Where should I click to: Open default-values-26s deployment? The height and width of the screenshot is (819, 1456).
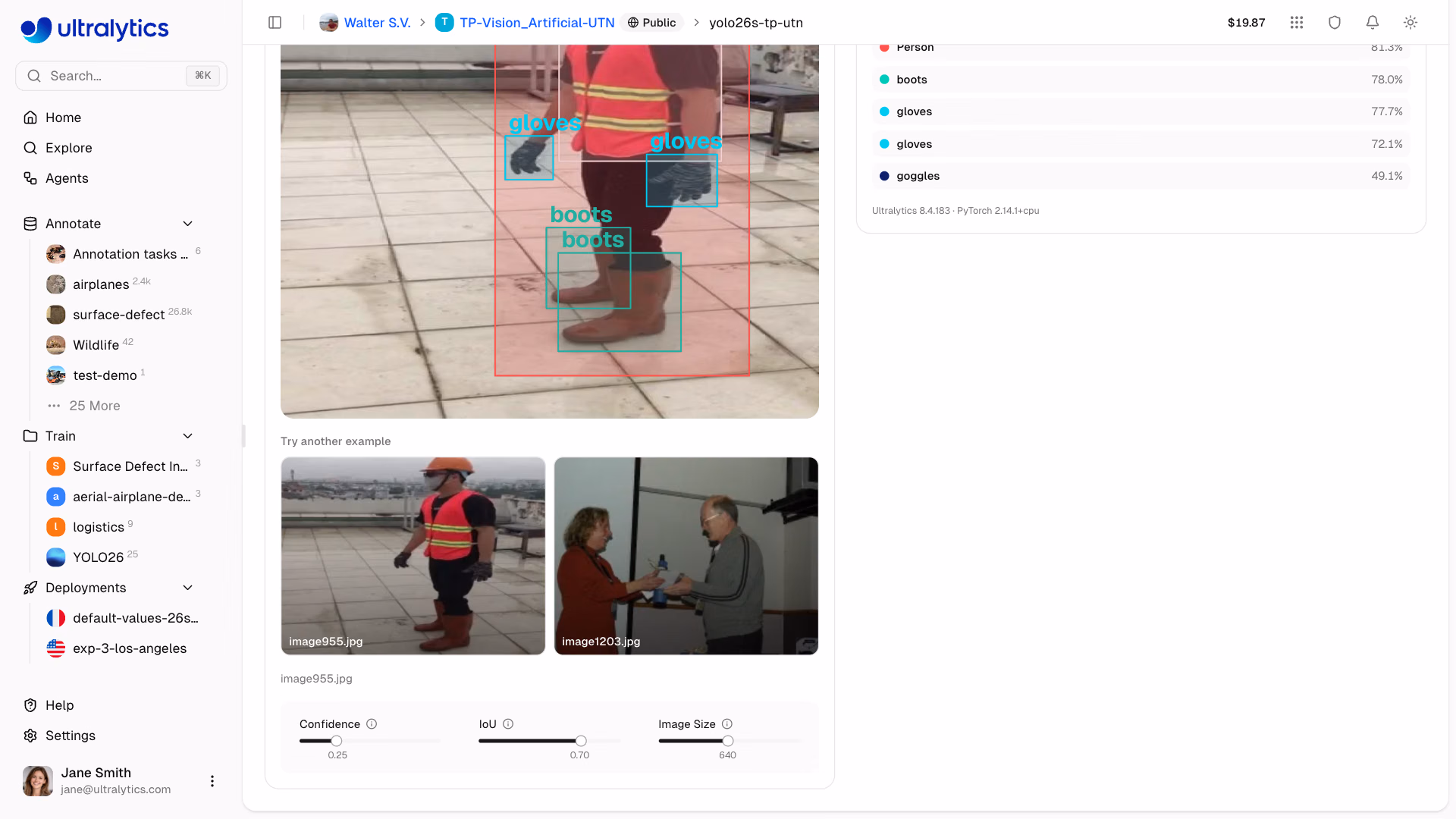click(x=124, y=618)
